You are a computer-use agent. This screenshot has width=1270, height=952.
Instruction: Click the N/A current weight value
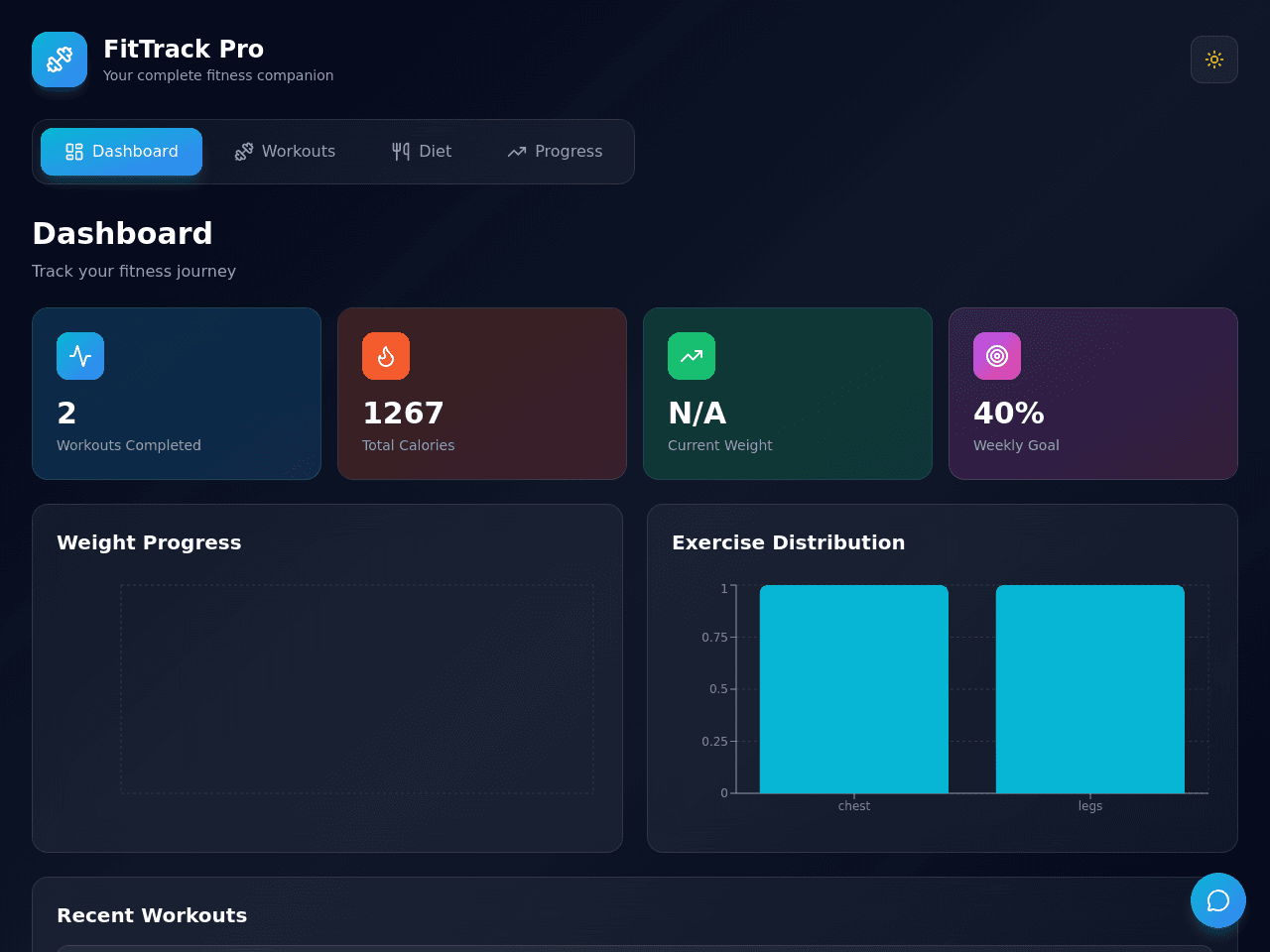pyautogui.click(x=698, y=413)
